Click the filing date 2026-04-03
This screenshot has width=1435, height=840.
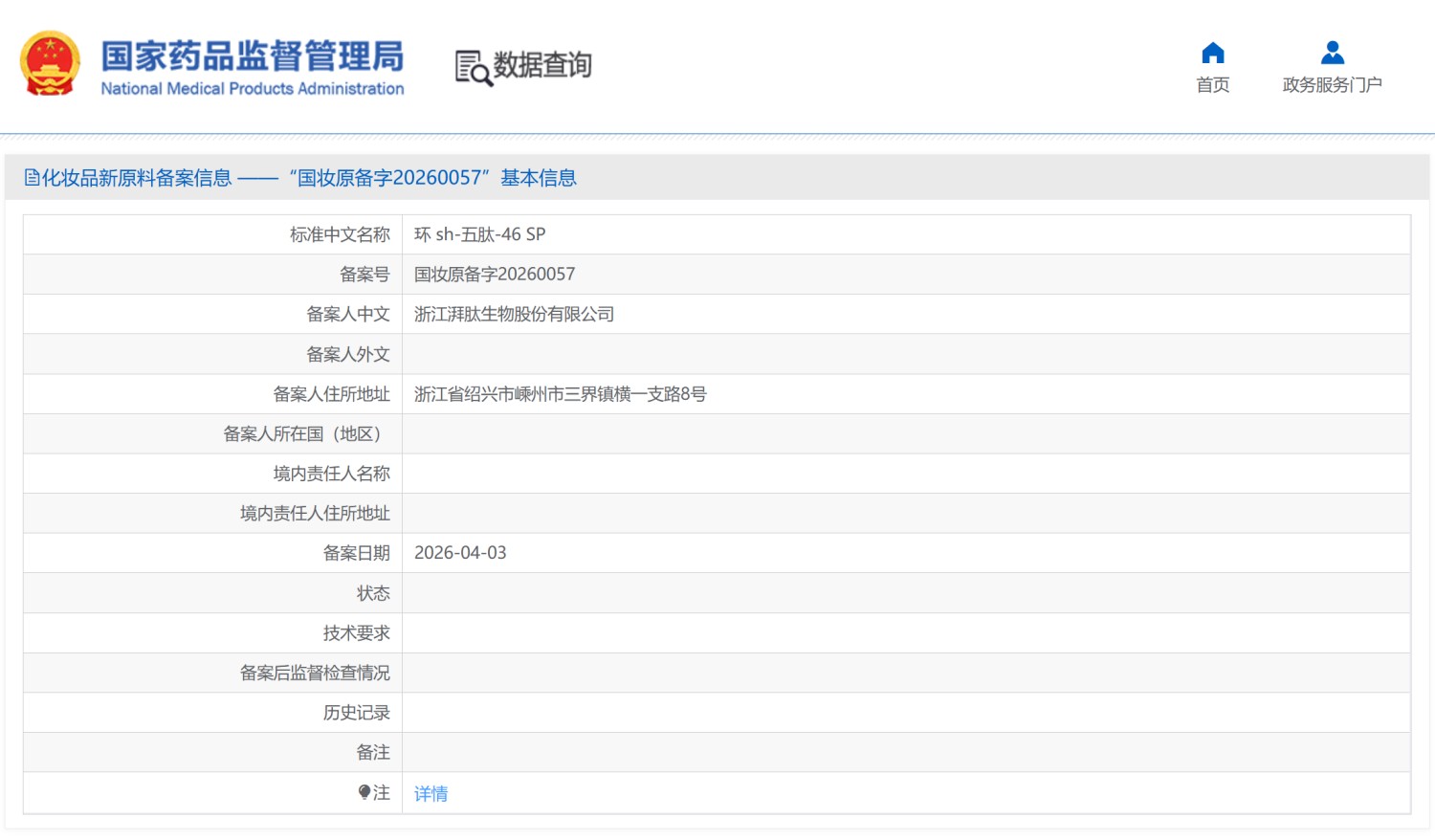click(460, 553)
